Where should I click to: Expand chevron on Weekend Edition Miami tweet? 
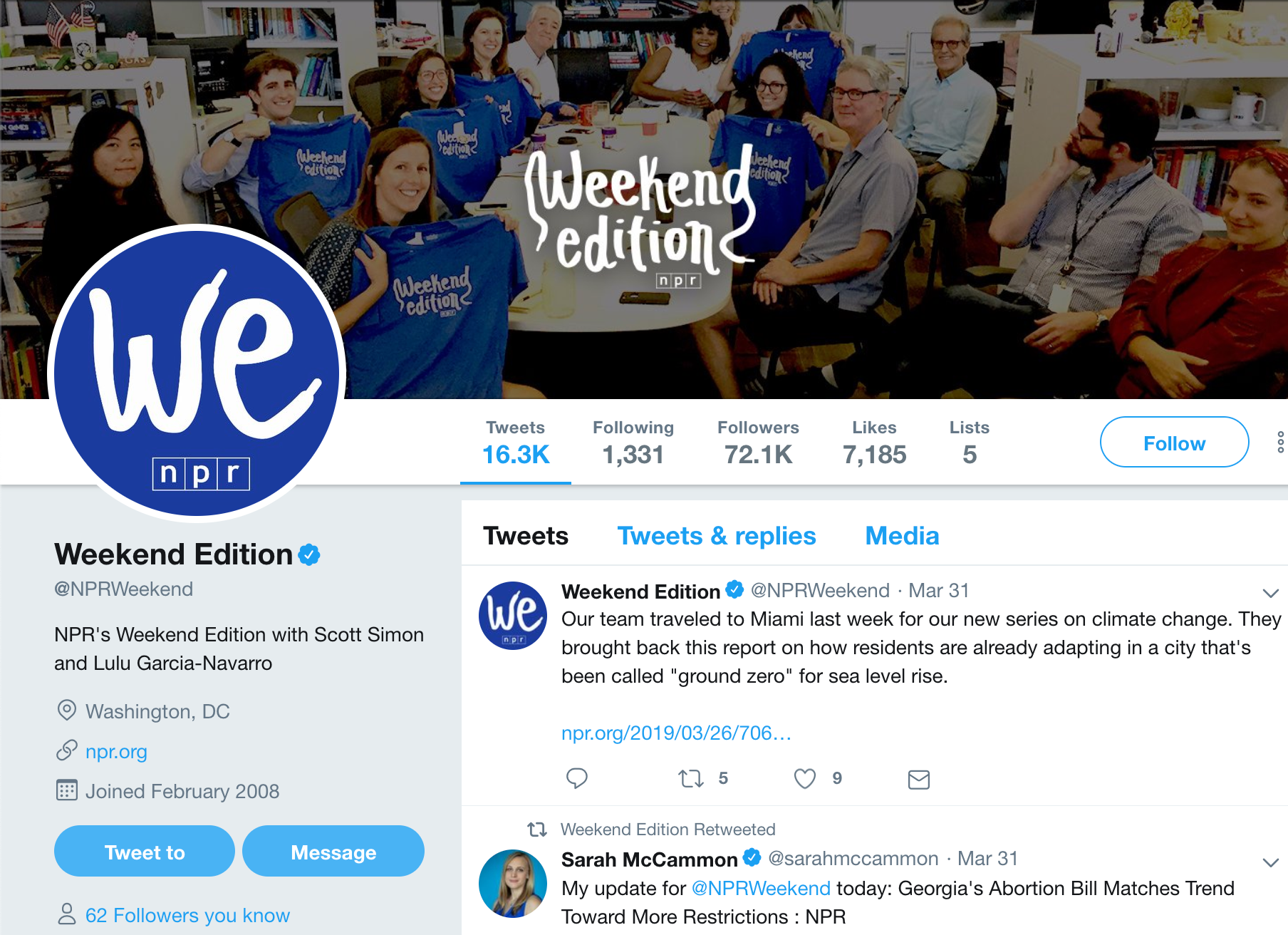tap(1270, 592)
